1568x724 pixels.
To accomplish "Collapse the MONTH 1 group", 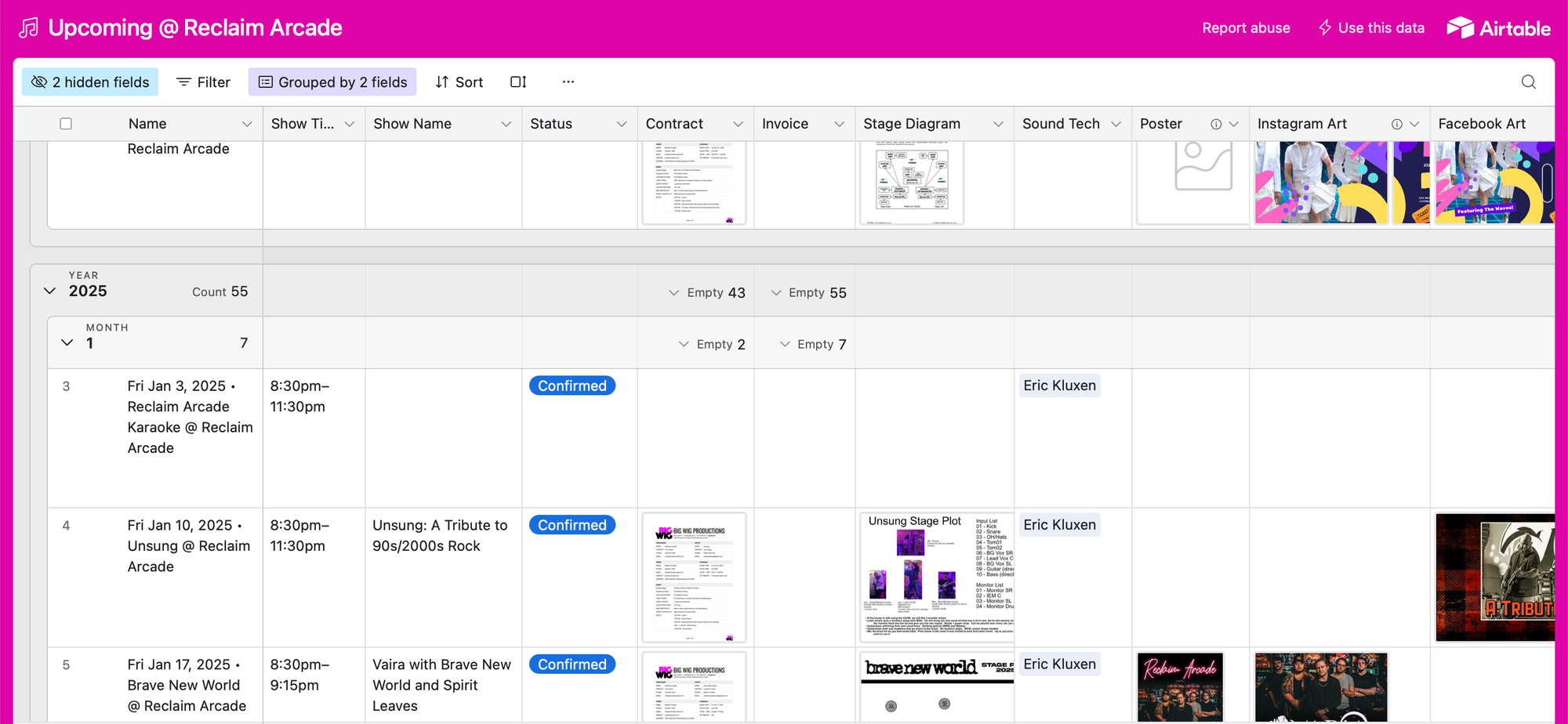I will (x=67, y=342).
